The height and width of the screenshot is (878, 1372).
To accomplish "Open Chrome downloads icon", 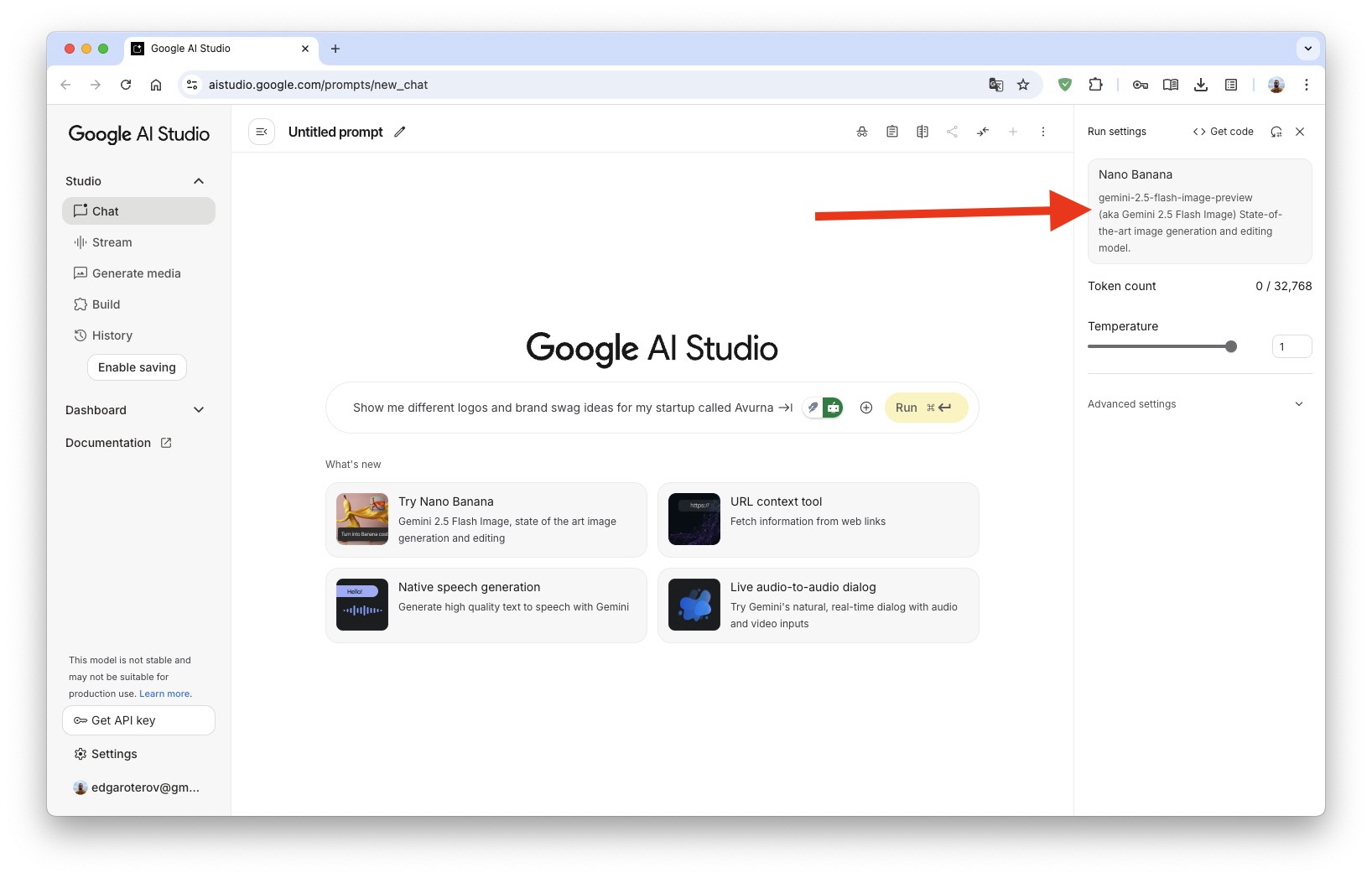I will [x=1201, y=85].
